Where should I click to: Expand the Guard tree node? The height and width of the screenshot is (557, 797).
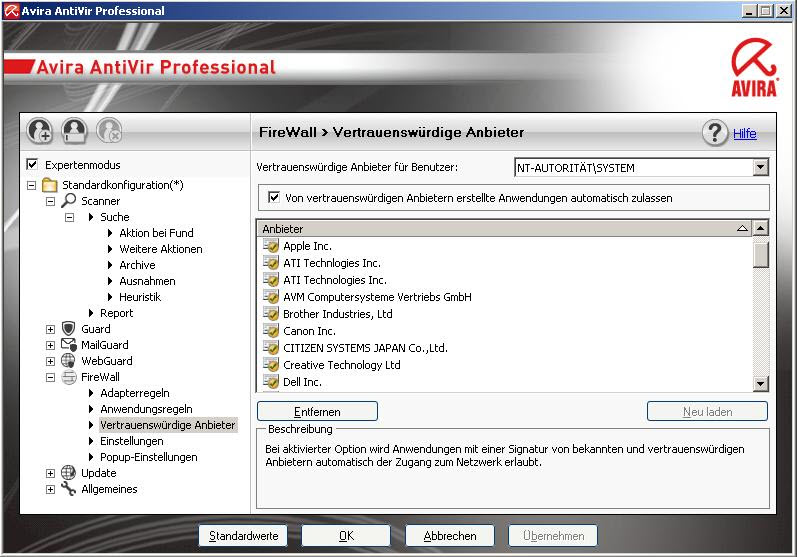[x=50, y=329]
